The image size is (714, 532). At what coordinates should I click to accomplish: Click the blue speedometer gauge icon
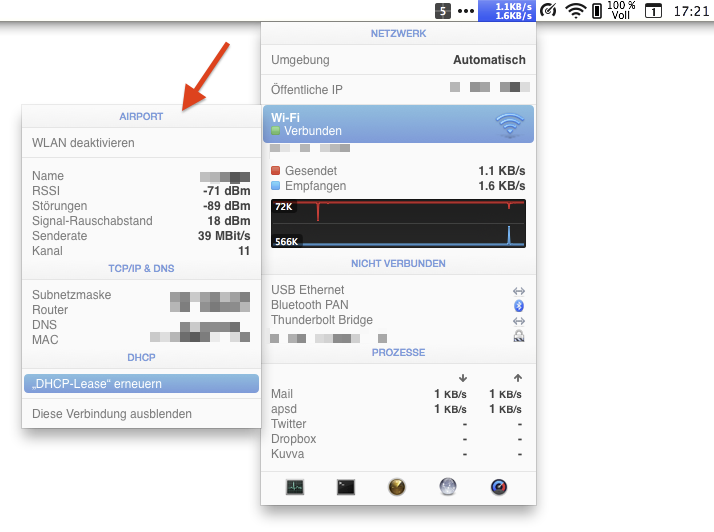point(499,487)
